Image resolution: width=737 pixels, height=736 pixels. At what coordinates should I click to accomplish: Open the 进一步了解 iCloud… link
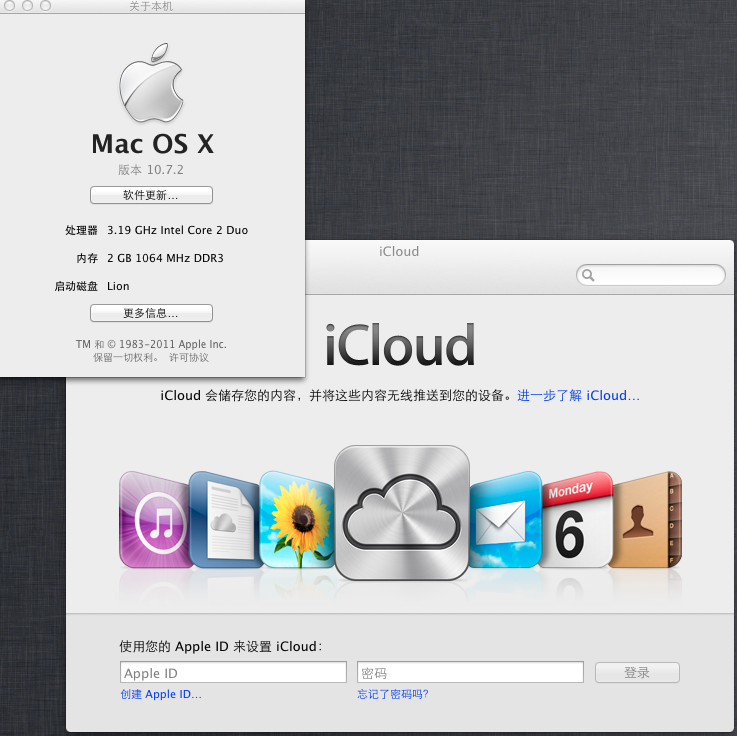tap(578, 395)
